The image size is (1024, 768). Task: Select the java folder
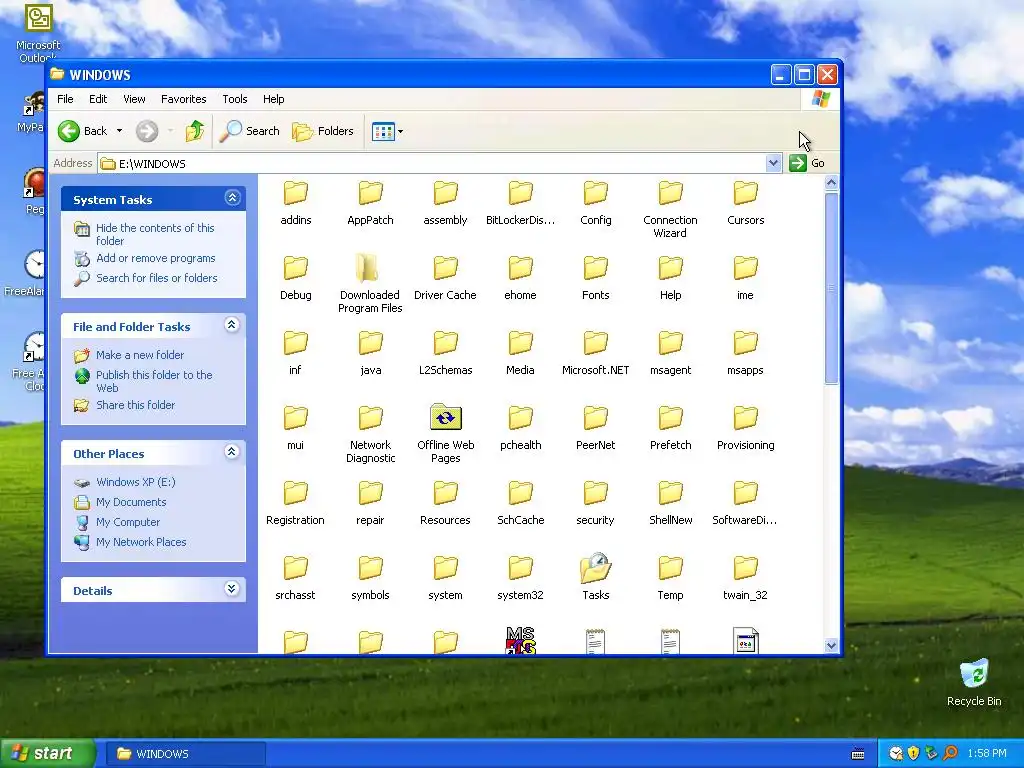click(370, 353)
